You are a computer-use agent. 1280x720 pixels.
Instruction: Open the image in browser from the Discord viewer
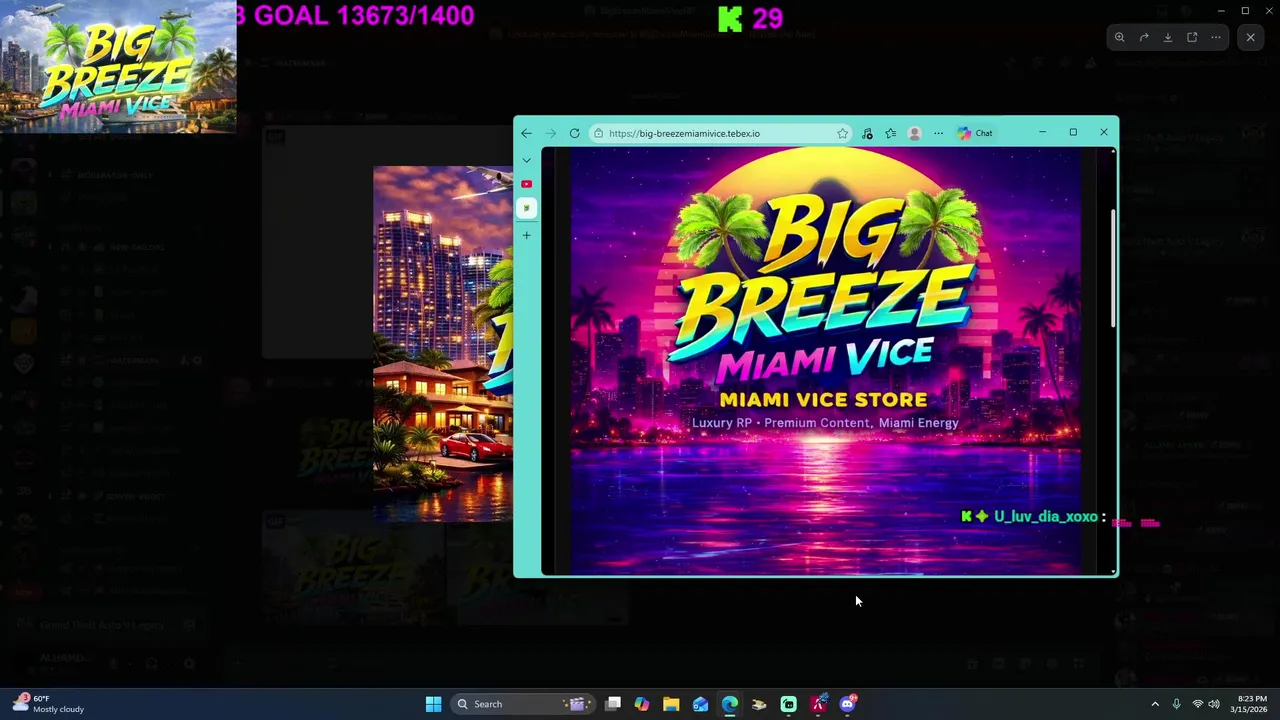[1192, 37]
